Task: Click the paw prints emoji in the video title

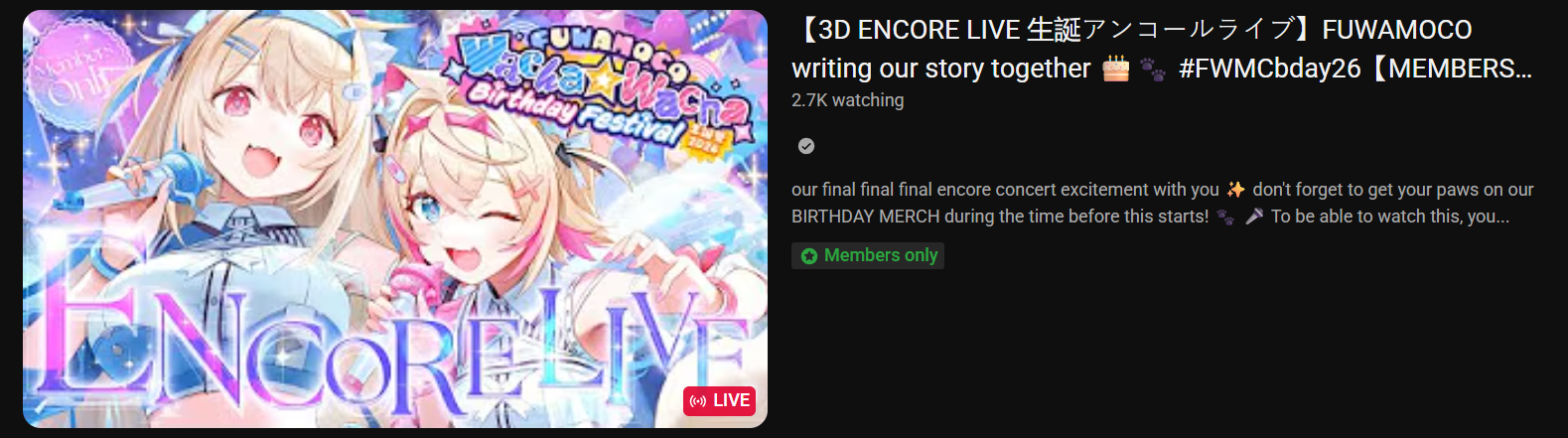Action: coord(1152,70)
